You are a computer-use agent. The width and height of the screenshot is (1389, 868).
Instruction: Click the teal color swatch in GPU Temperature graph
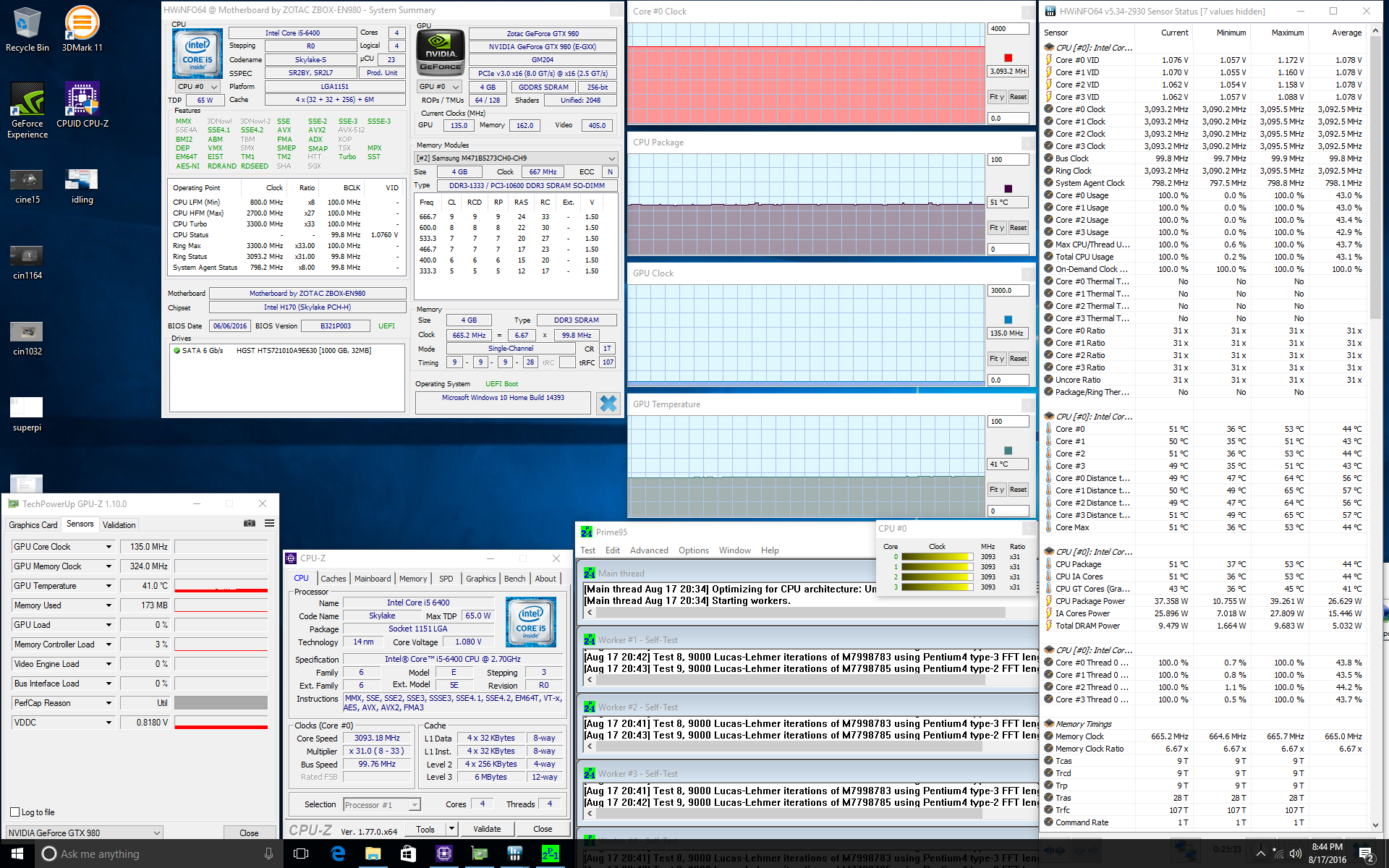point(1008,451)
